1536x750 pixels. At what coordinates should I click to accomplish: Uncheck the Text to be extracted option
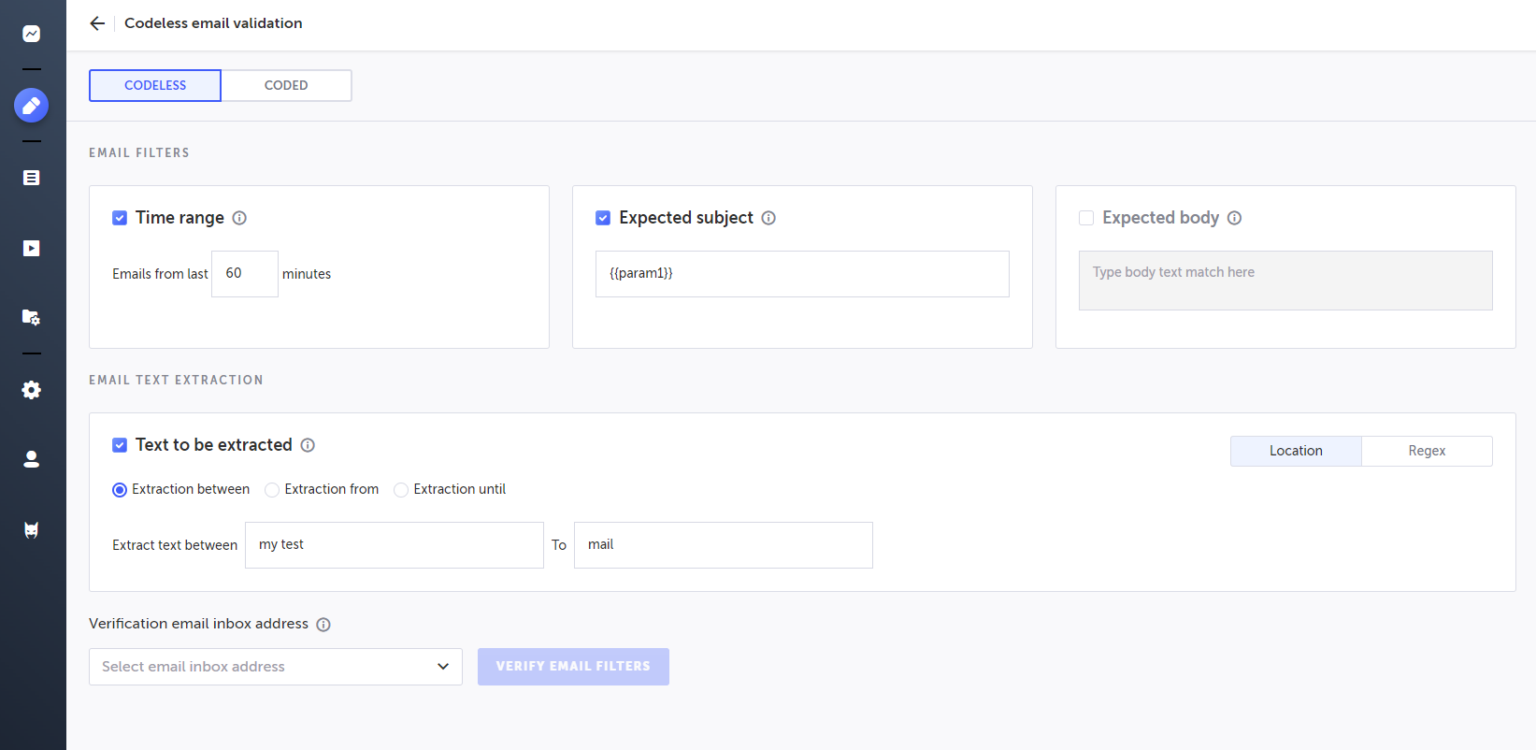click(x=120, y=444)
